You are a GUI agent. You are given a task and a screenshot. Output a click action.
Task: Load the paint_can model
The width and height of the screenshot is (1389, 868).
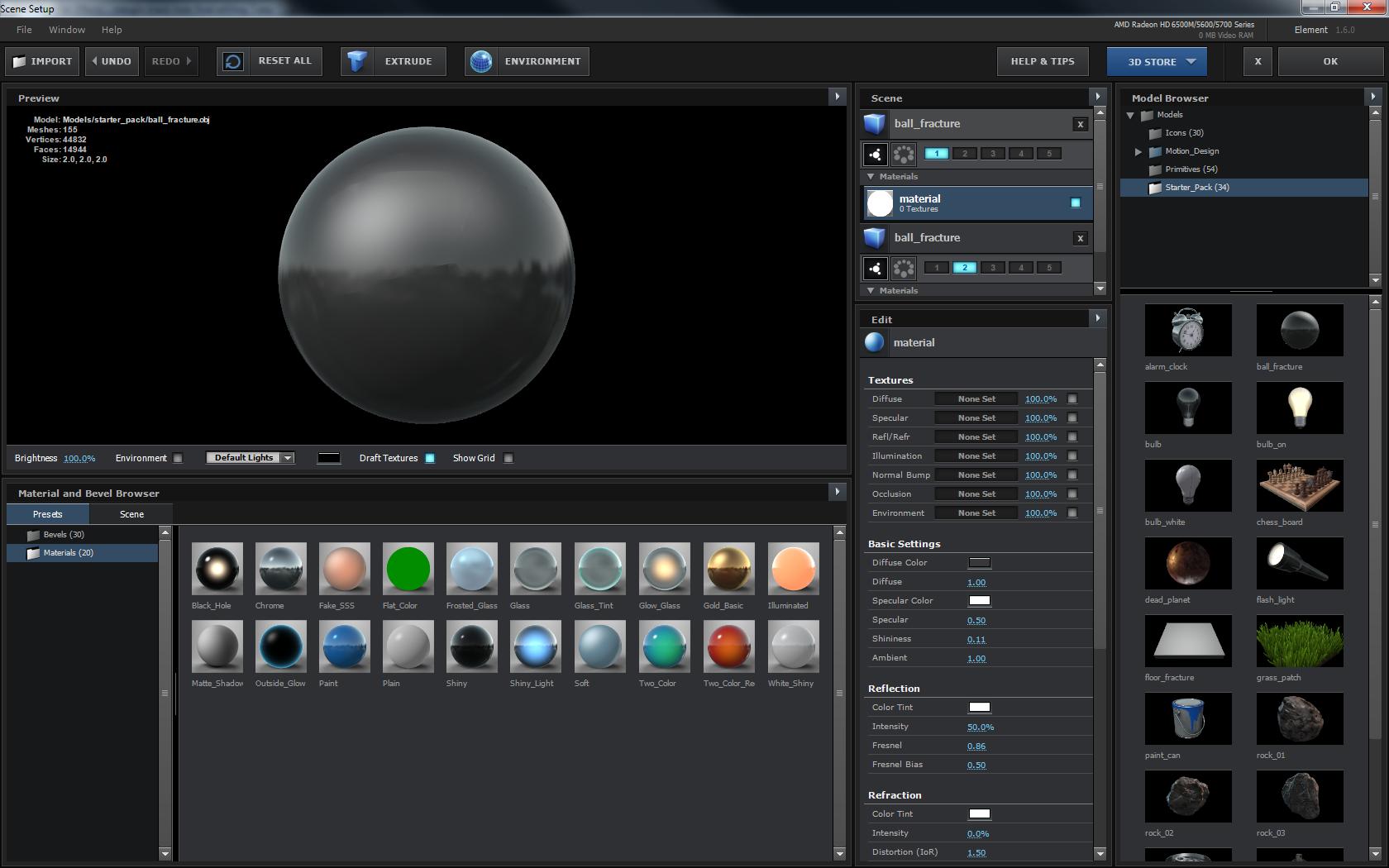point(1188,718)
